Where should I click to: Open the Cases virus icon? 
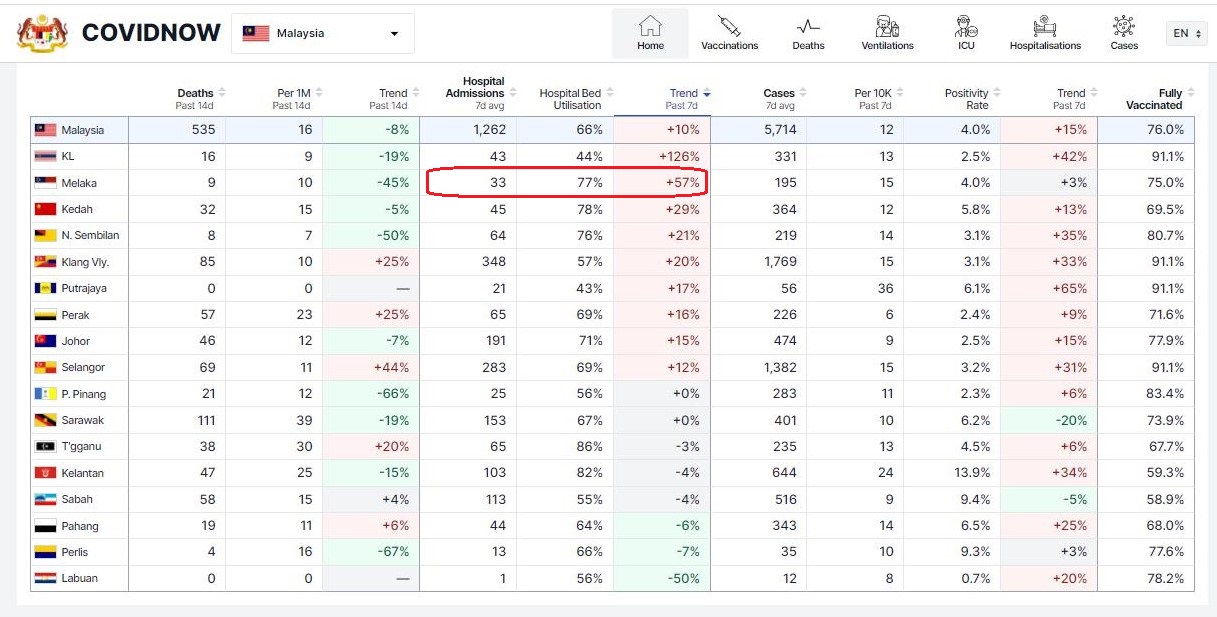pyautogui.click(x=1124, y=25)
